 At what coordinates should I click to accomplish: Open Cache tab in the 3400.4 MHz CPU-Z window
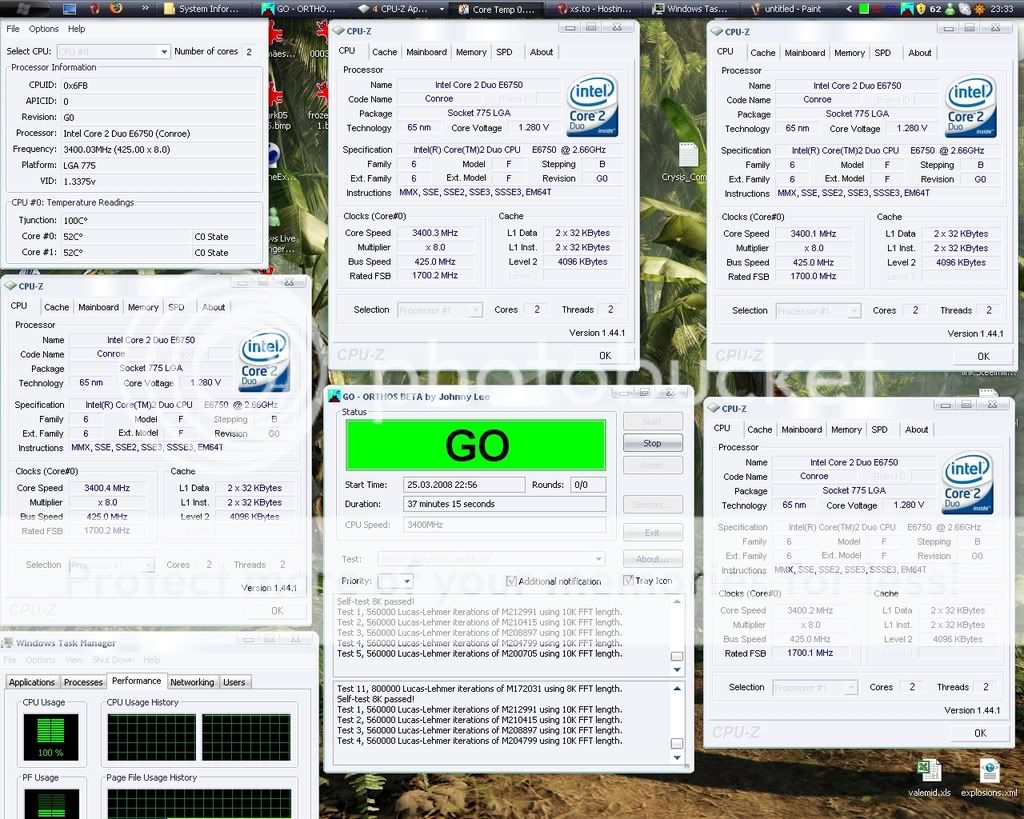coord(56,307)
